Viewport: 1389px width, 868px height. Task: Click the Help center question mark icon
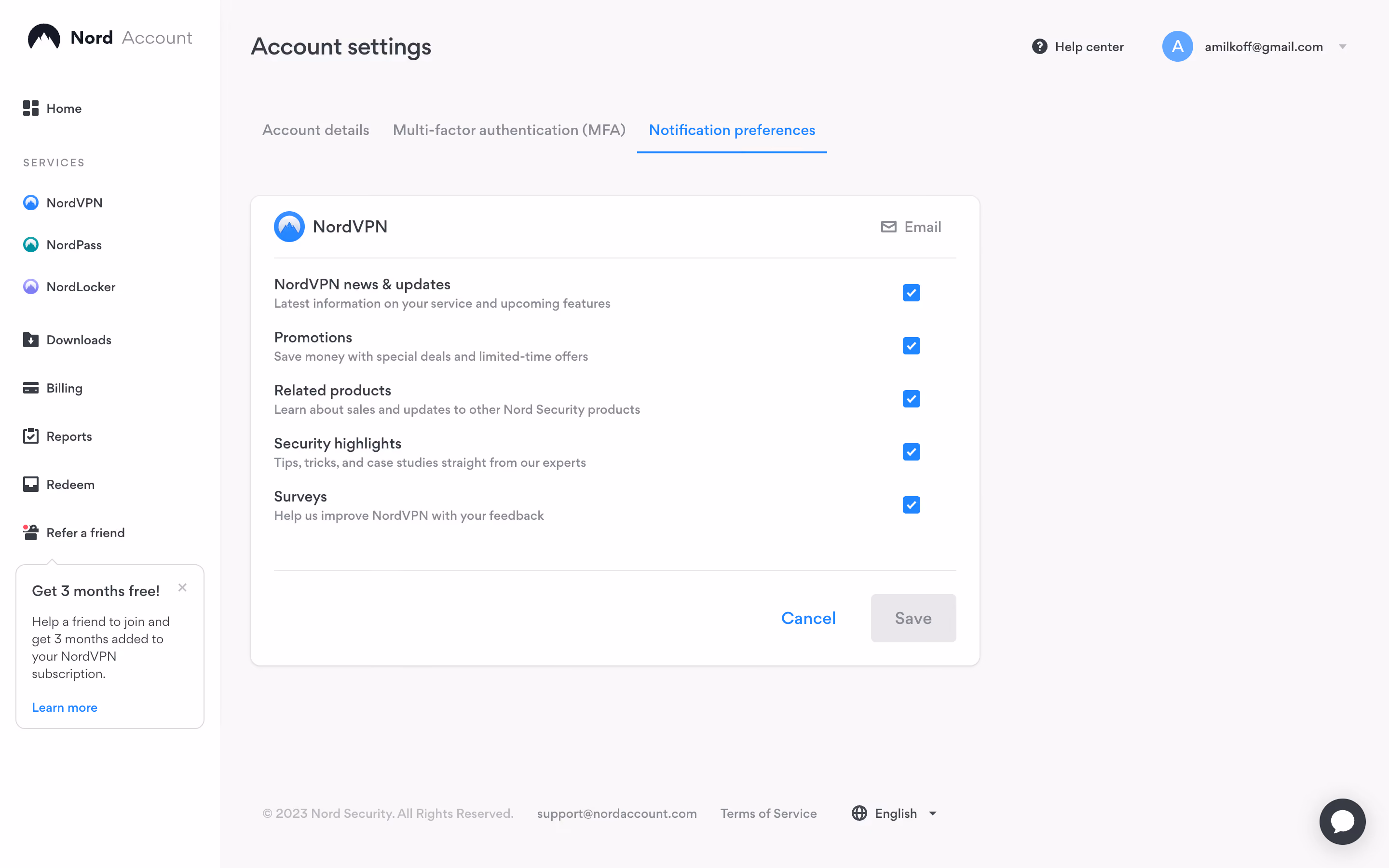[x=1039, y=46]
